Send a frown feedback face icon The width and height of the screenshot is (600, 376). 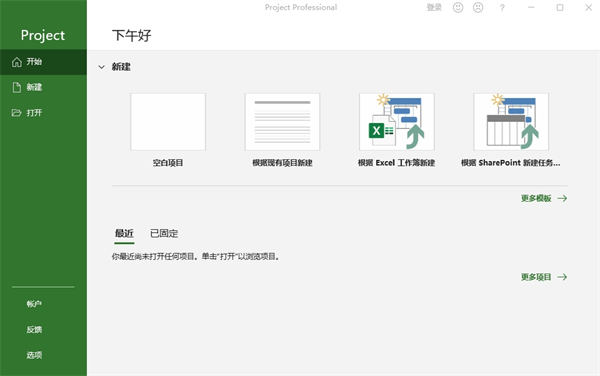[x=478, y=7]
